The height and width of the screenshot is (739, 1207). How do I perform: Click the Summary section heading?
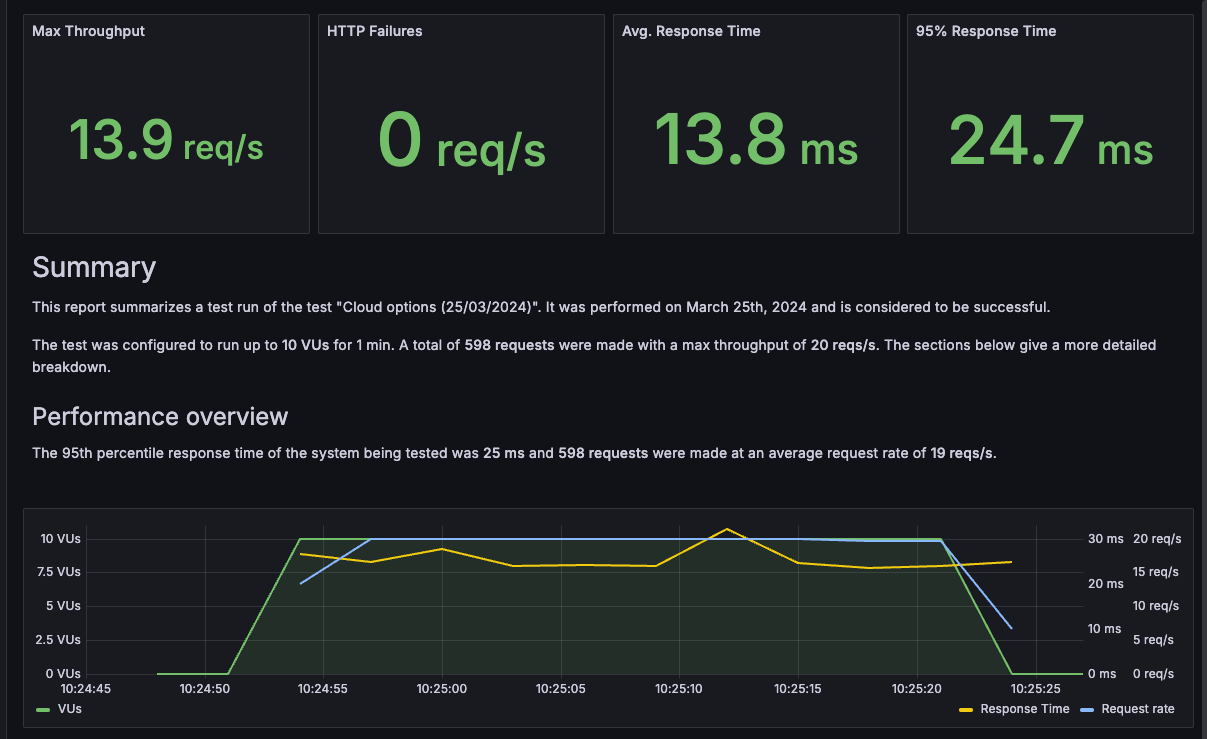pyautogui.click(x=94, y=267)
